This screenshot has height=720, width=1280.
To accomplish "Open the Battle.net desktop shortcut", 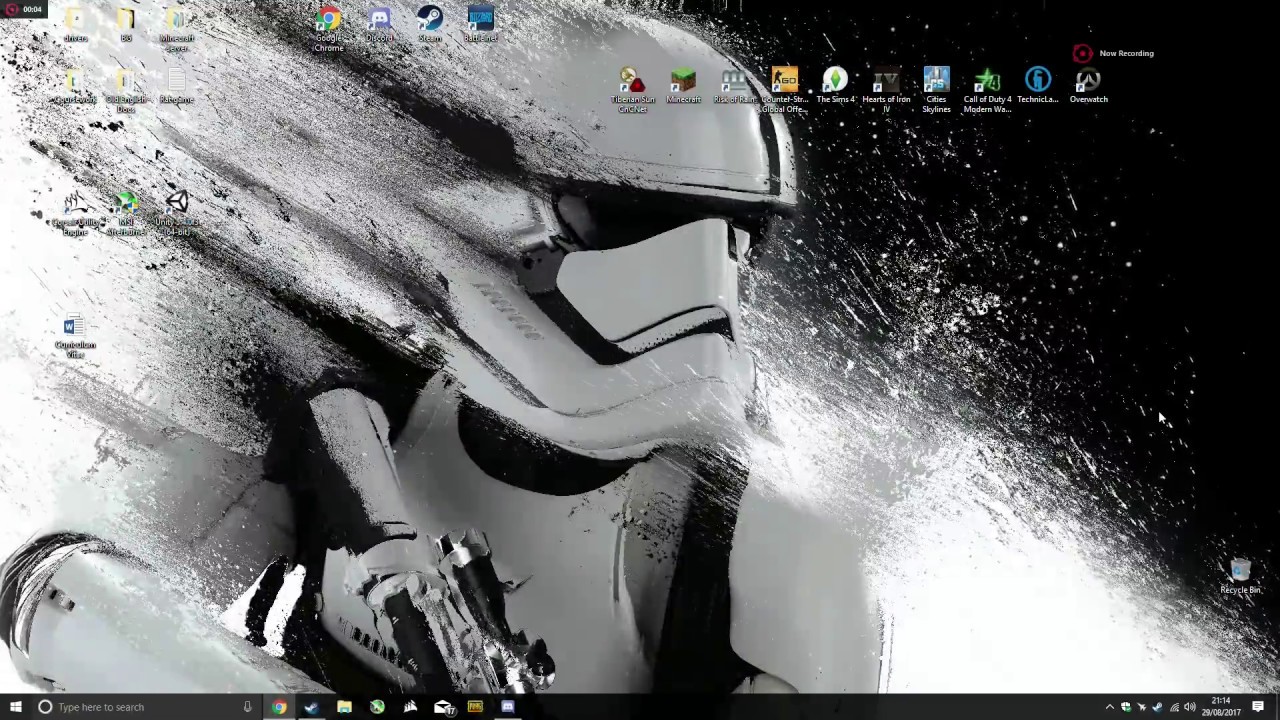I will point(481,25).
